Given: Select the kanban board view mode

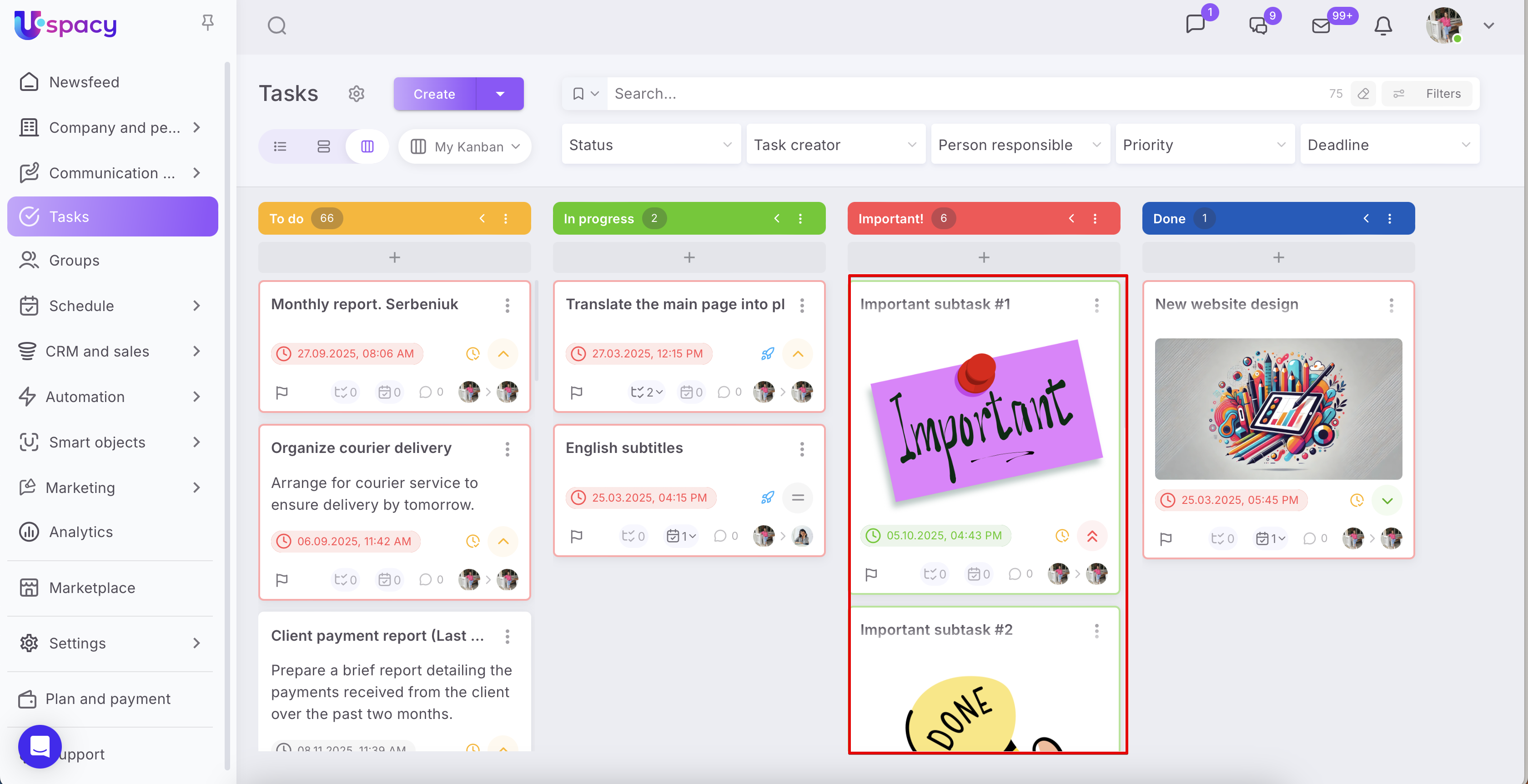Looking at the screenshot, I should point(367,146).
